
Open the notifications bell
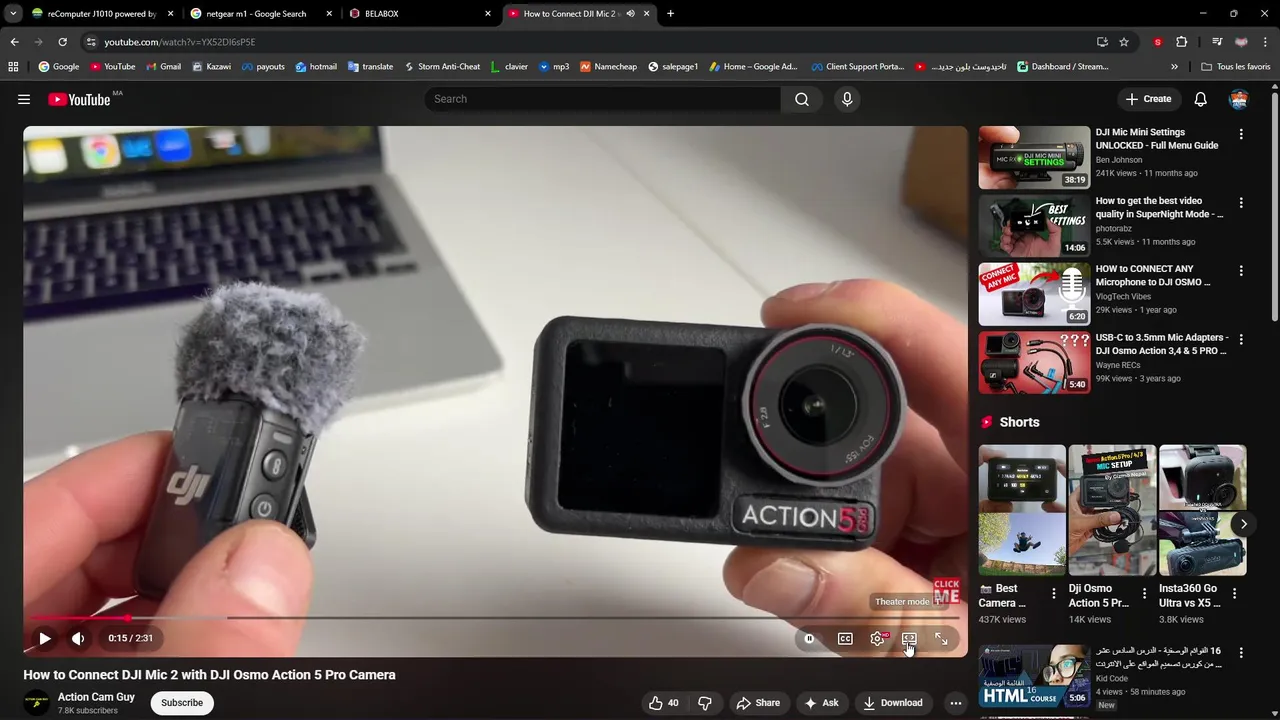(1200, 99)
